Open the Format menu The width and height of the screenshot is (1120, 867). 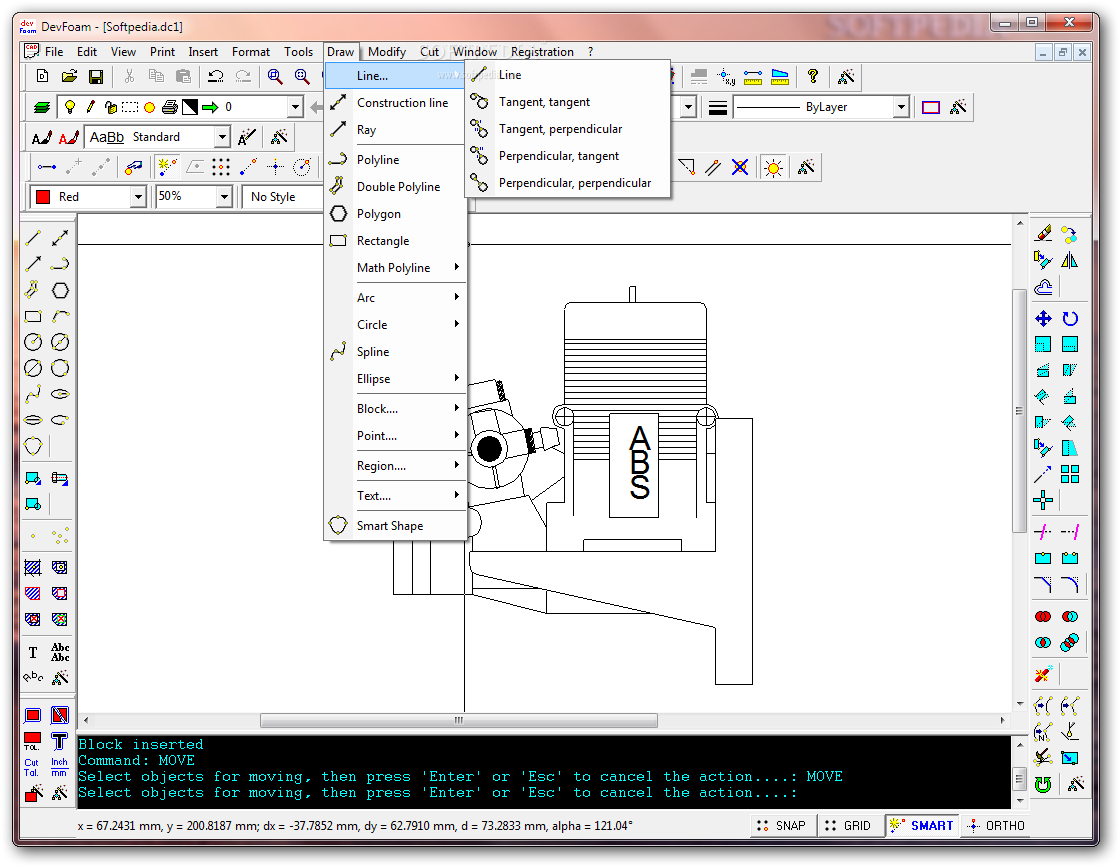click(251, 51)
